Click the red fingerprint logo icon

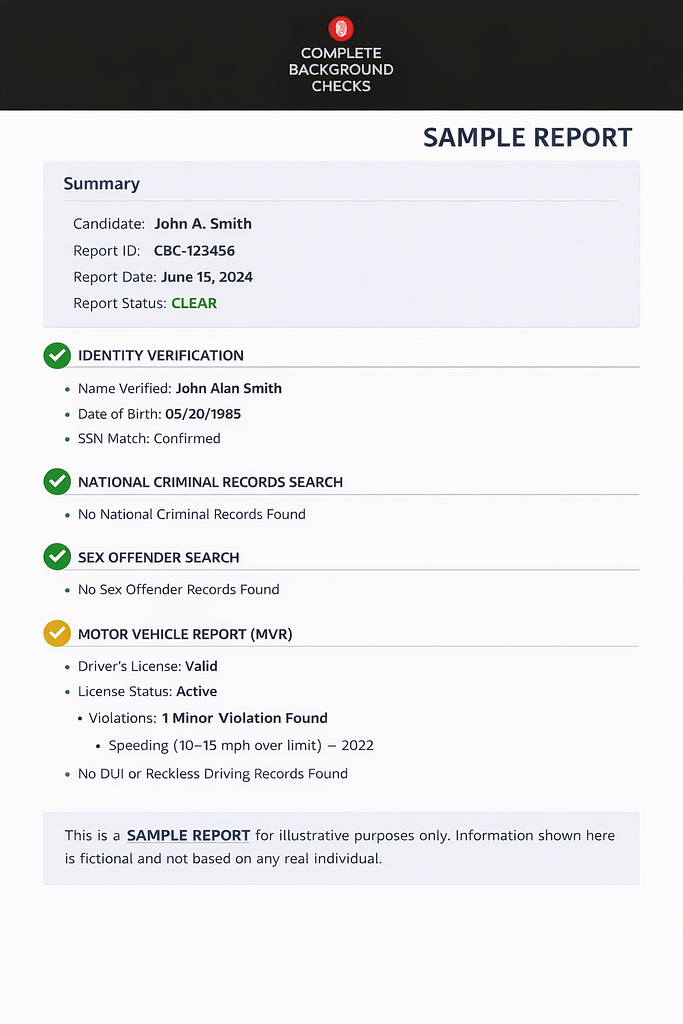pos(341,28)
